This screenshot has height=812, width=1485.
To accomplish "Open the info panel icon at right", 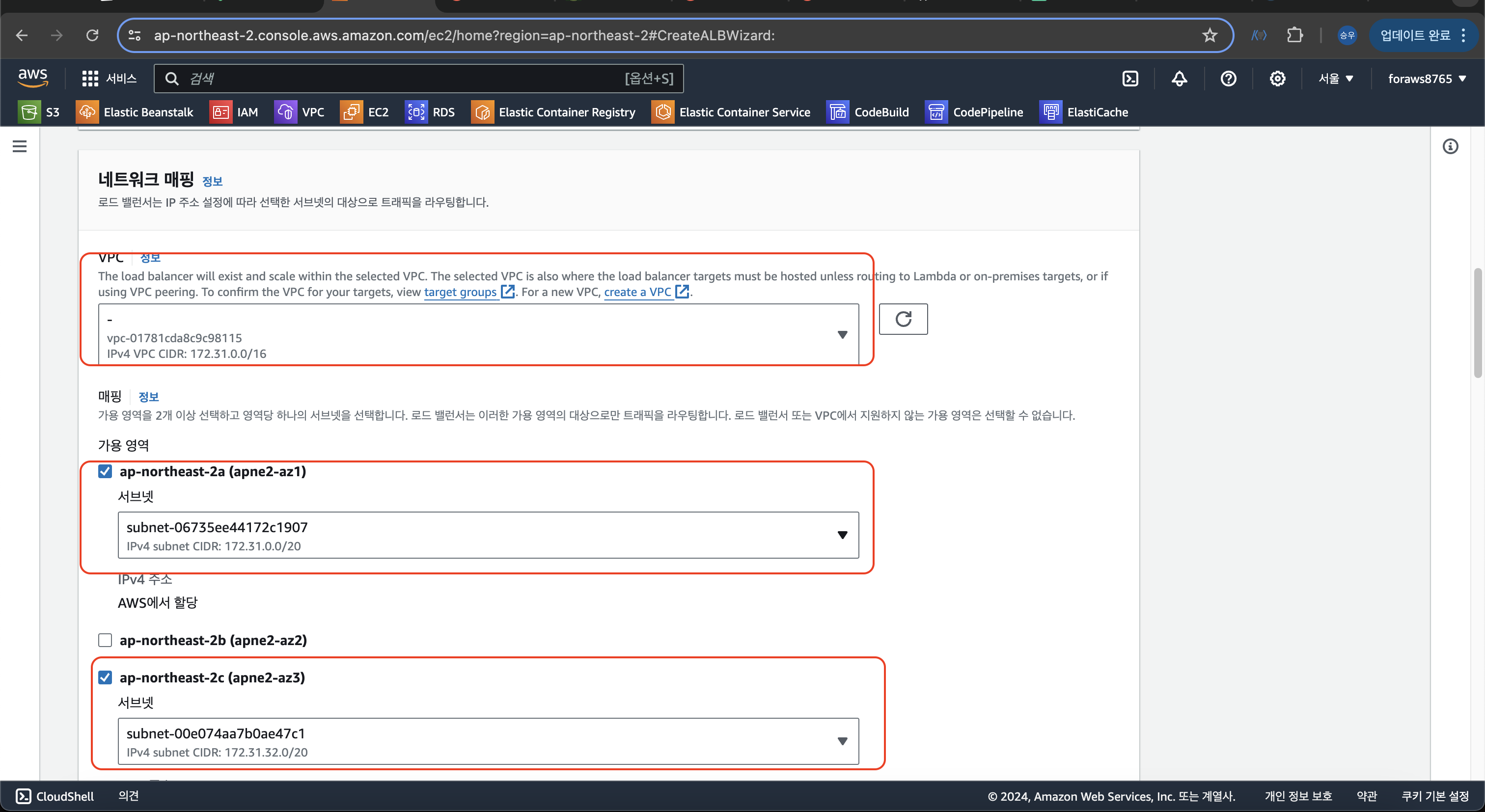I will point(1450,146).
